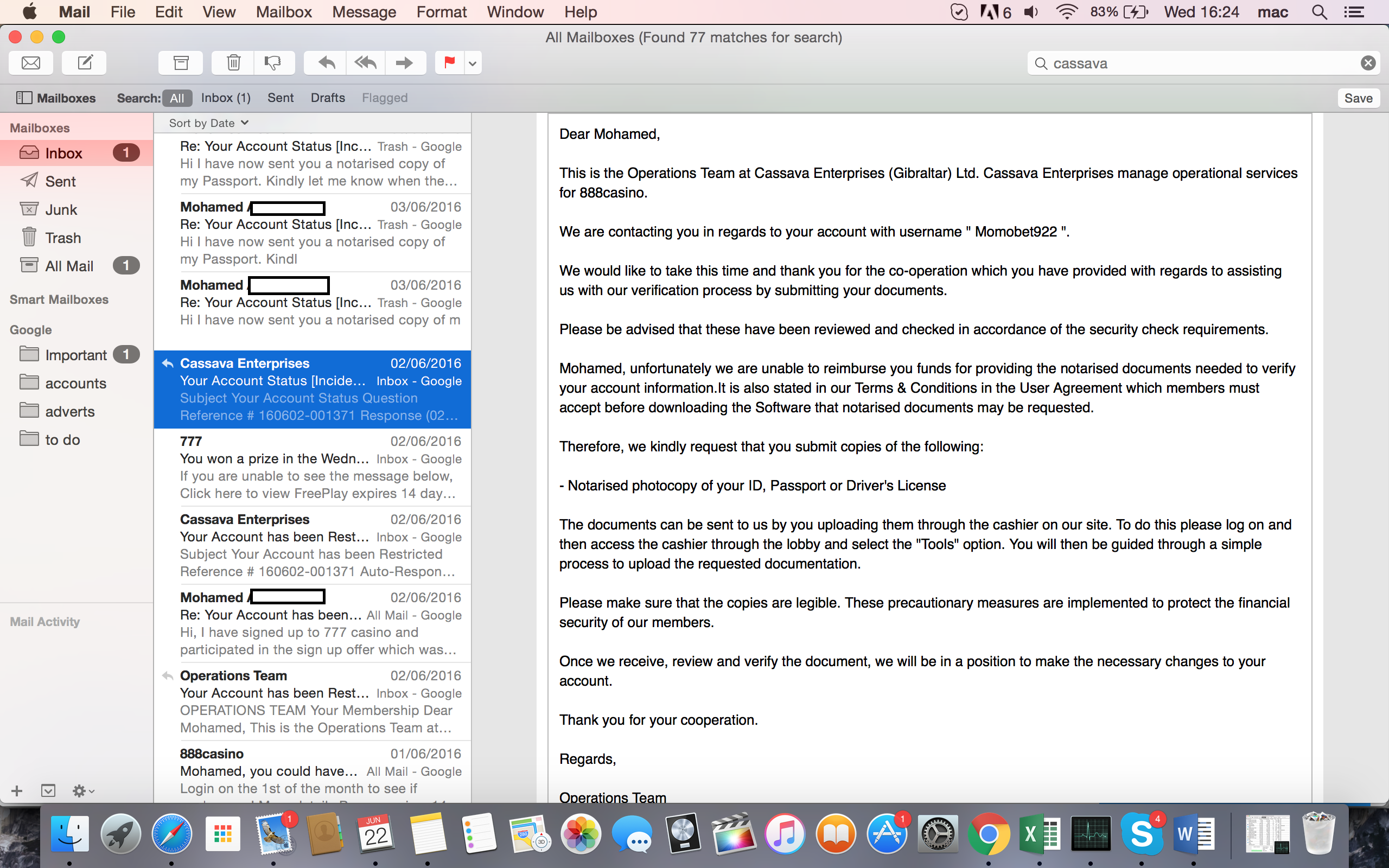Open the Junk mailbox in sidebar
Image resolution: width=1389 pixels, height=868 pixels.
77,209
